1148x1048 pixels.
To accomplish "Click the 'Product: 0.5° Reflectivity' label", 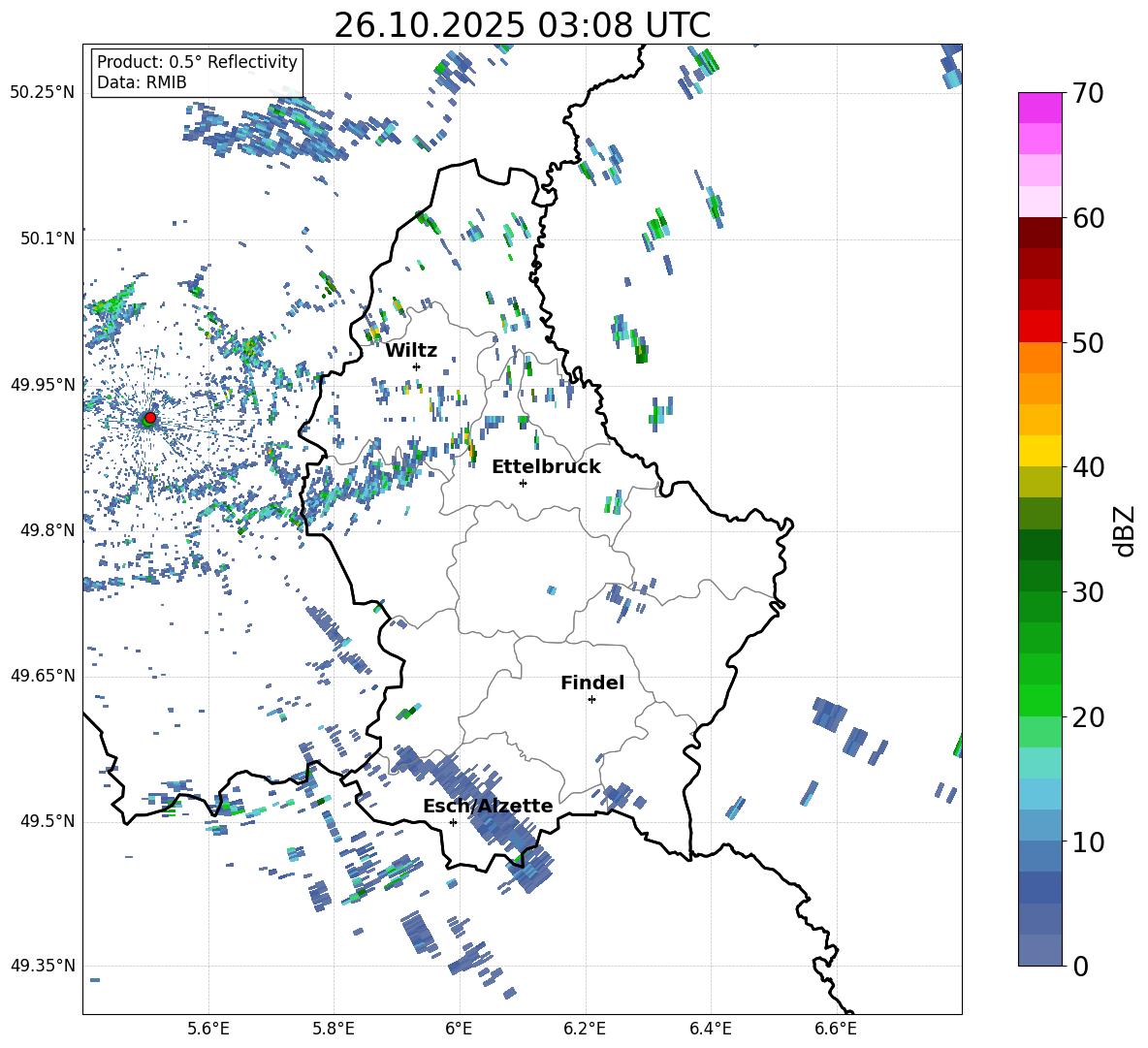I will 197,62.
